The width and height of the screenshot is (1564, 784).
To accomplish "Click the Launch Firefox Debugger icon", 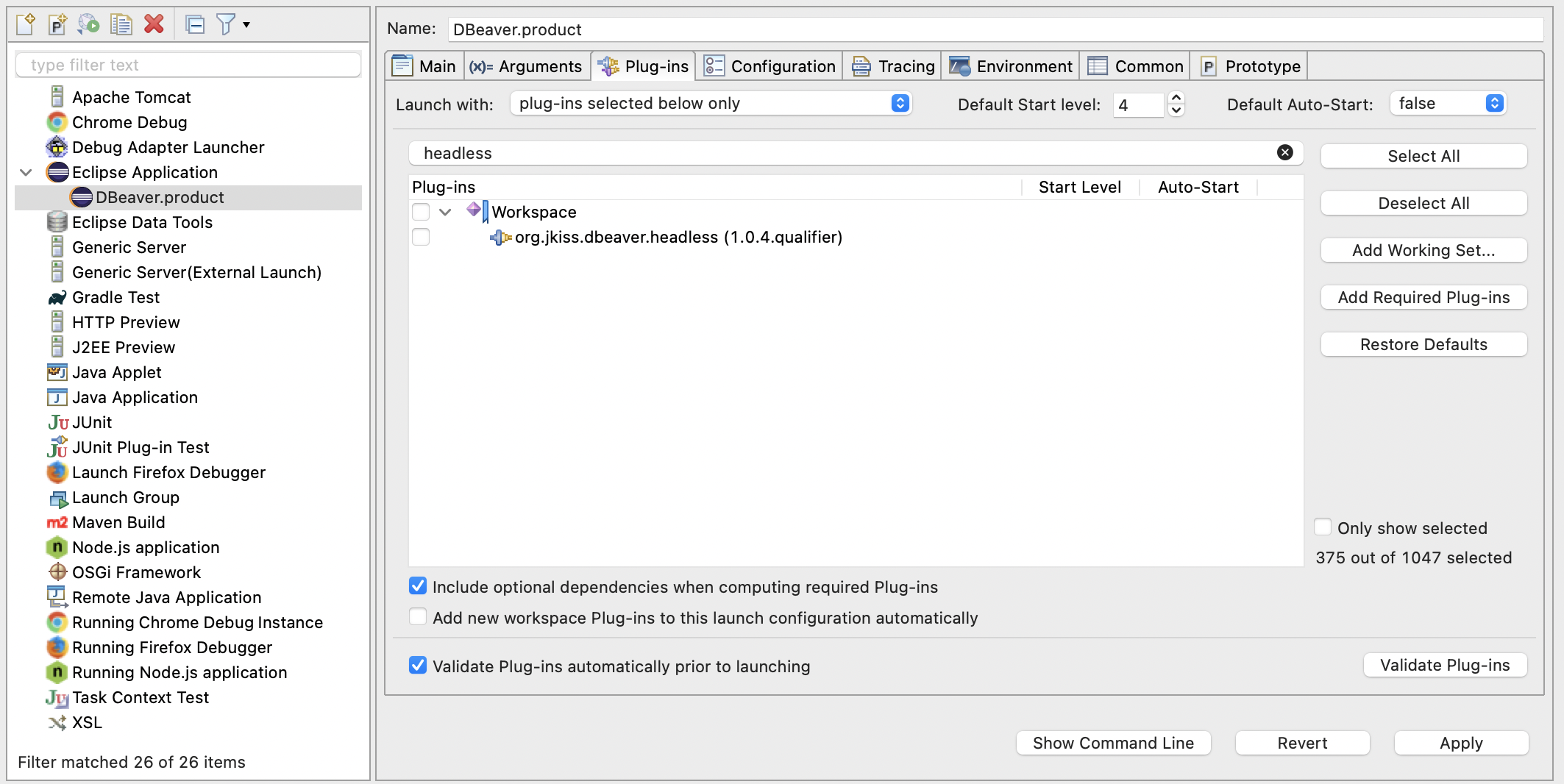I will pyautogui.click(x=57, y=472).
